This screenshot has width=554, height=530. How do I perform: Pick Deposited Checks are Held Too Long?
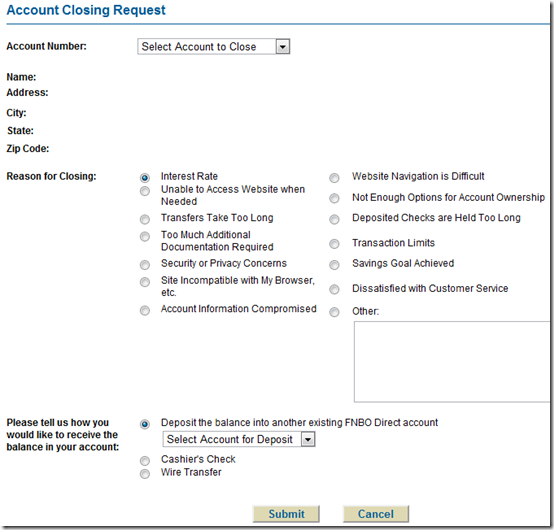click(334, 219)
